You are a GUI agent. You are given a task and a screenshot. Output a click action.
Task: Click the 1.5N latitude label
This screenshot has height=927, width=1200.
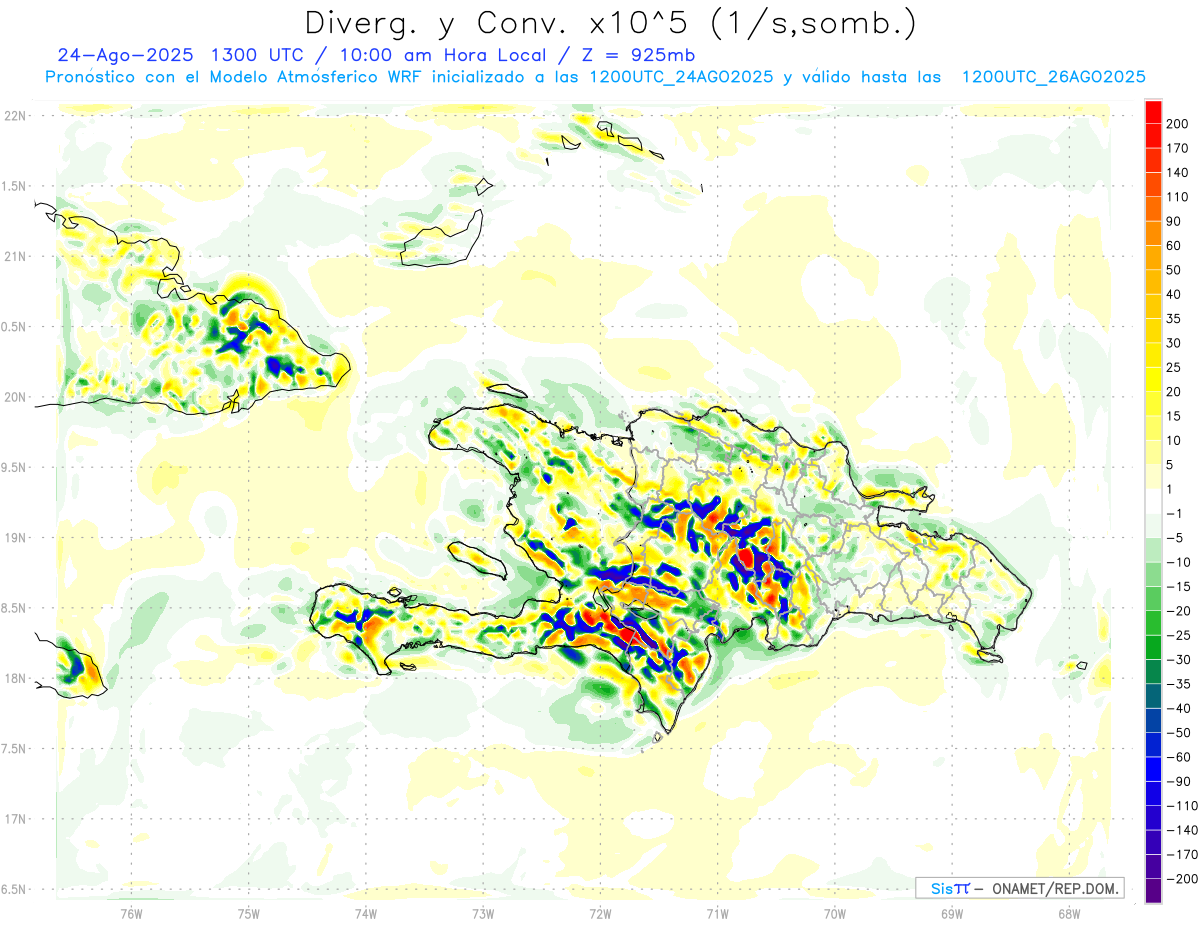(x=14, y=186)
